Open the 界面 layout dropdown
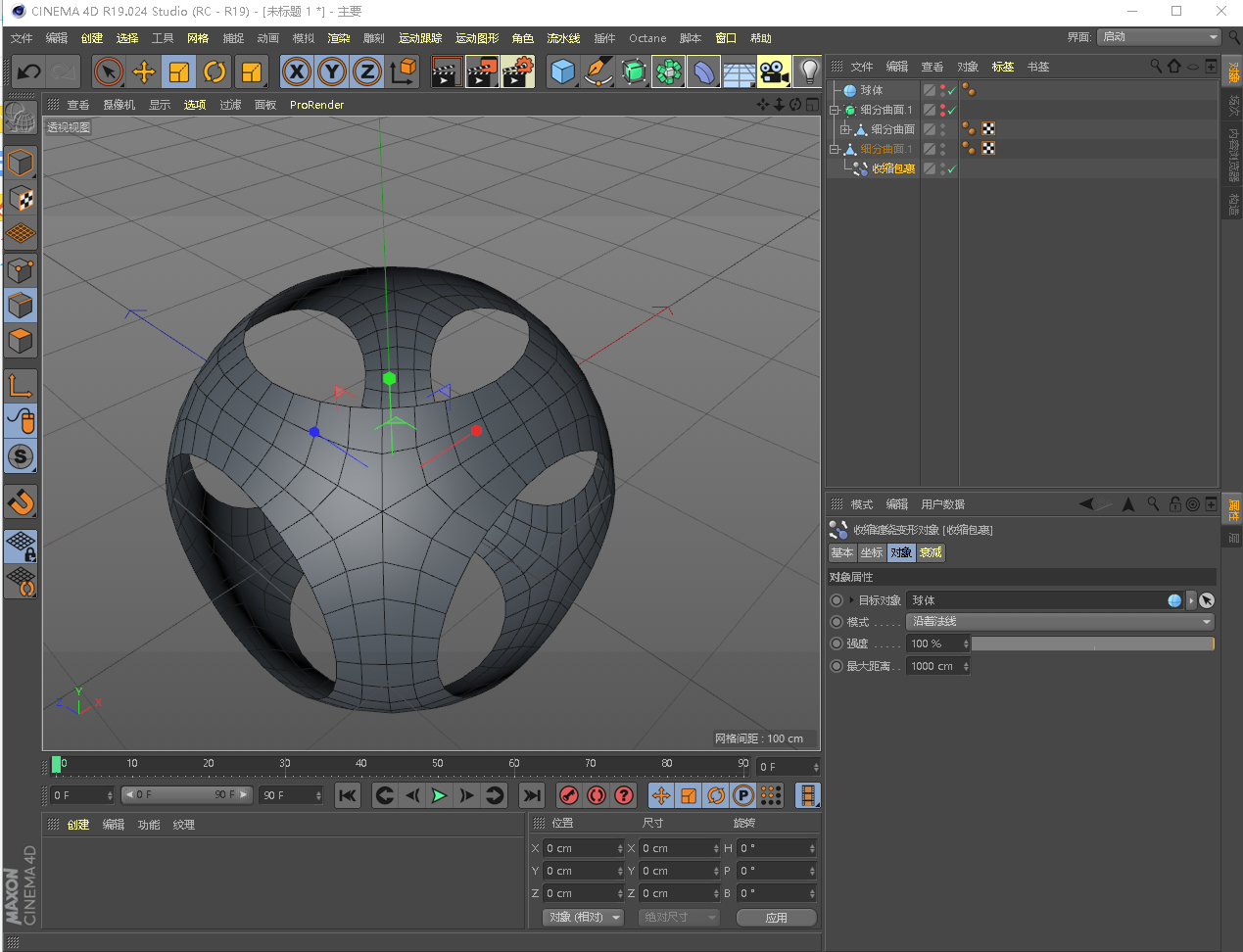Viewport: 1243px width, 952px height. tap(1159, 37)
